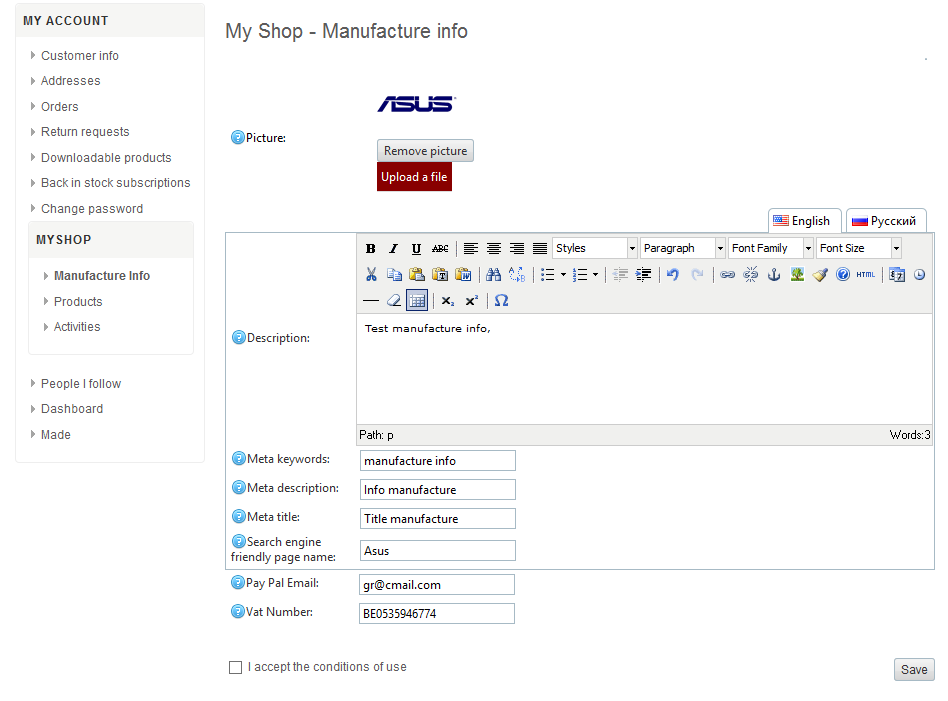This screenshot has height=701, width=948.
Task: Underline the selected description text
Action: [x=417, y=249]
